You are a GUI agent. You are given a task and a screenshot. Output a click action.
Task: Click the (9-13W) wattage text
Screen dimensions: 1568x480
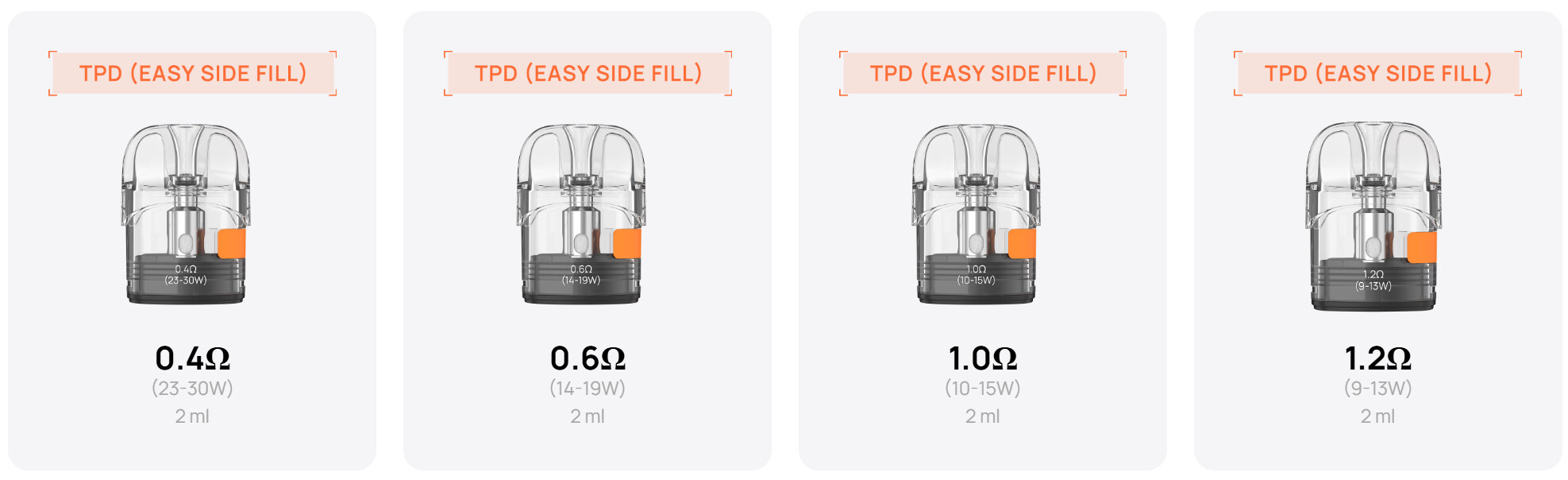1378,389
